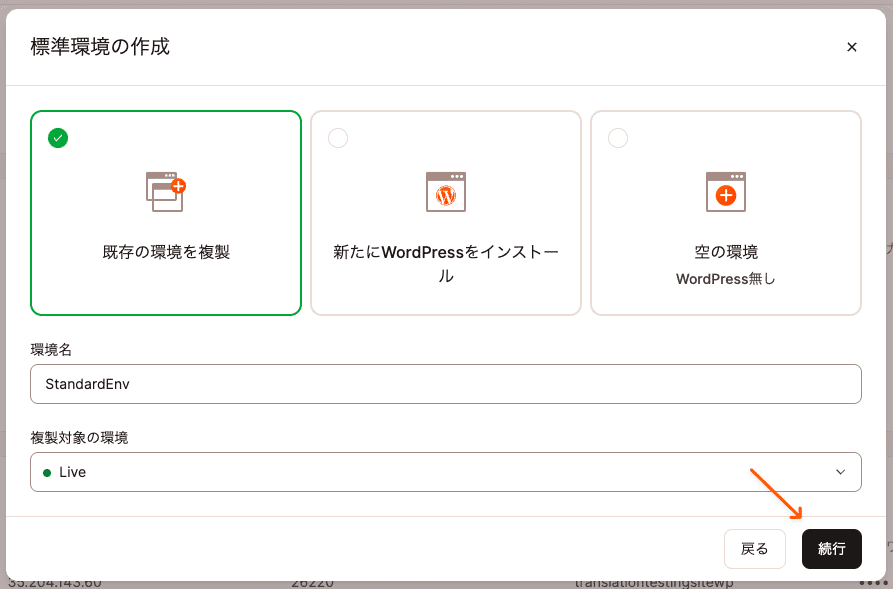Image resolution: width=893 pixels, height=589 pixels.
Task: Close the 標準環境の作成 dialog
Action: (852, 47)
